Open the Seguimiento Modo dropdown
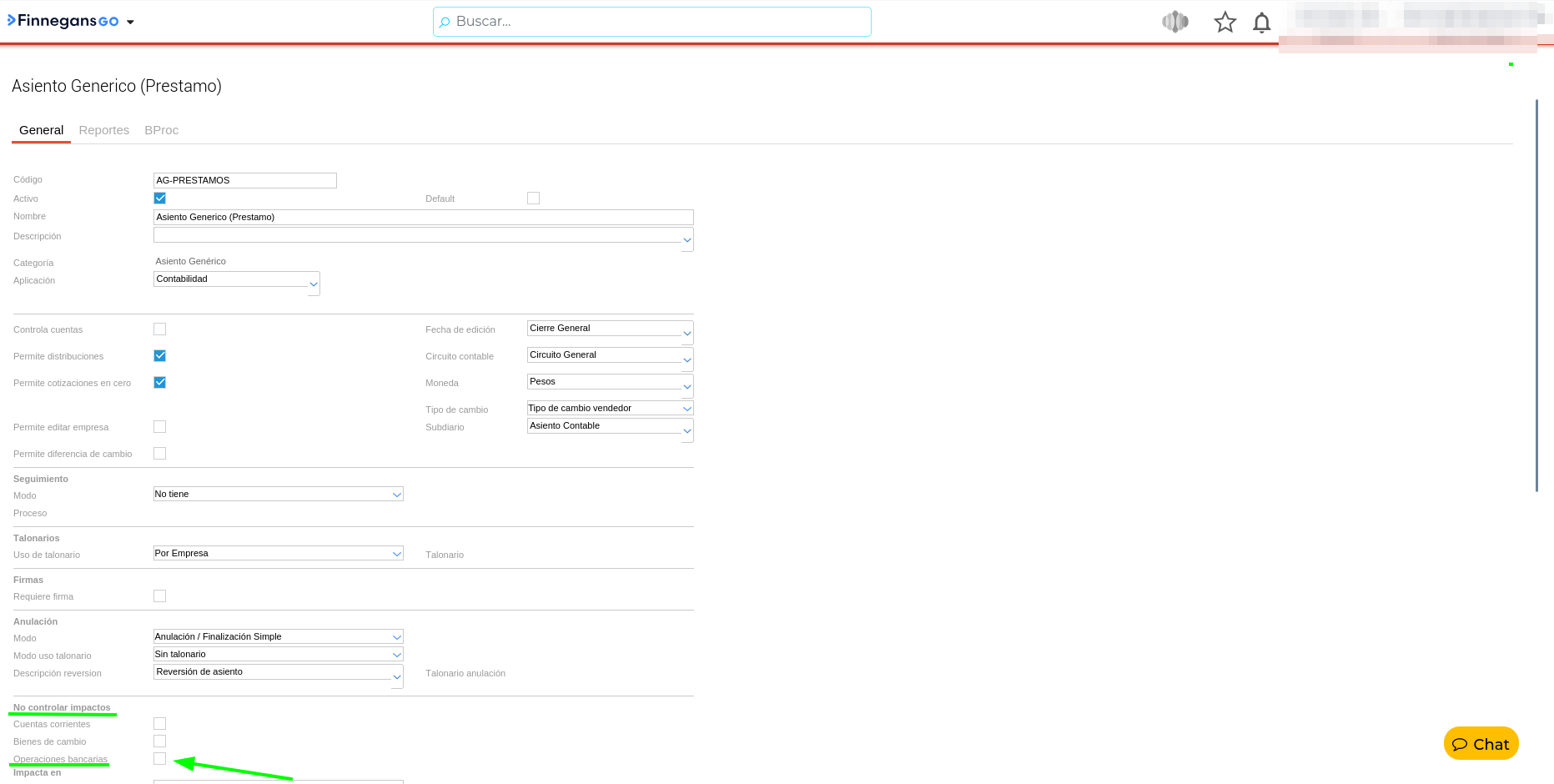 coord(397,495)
